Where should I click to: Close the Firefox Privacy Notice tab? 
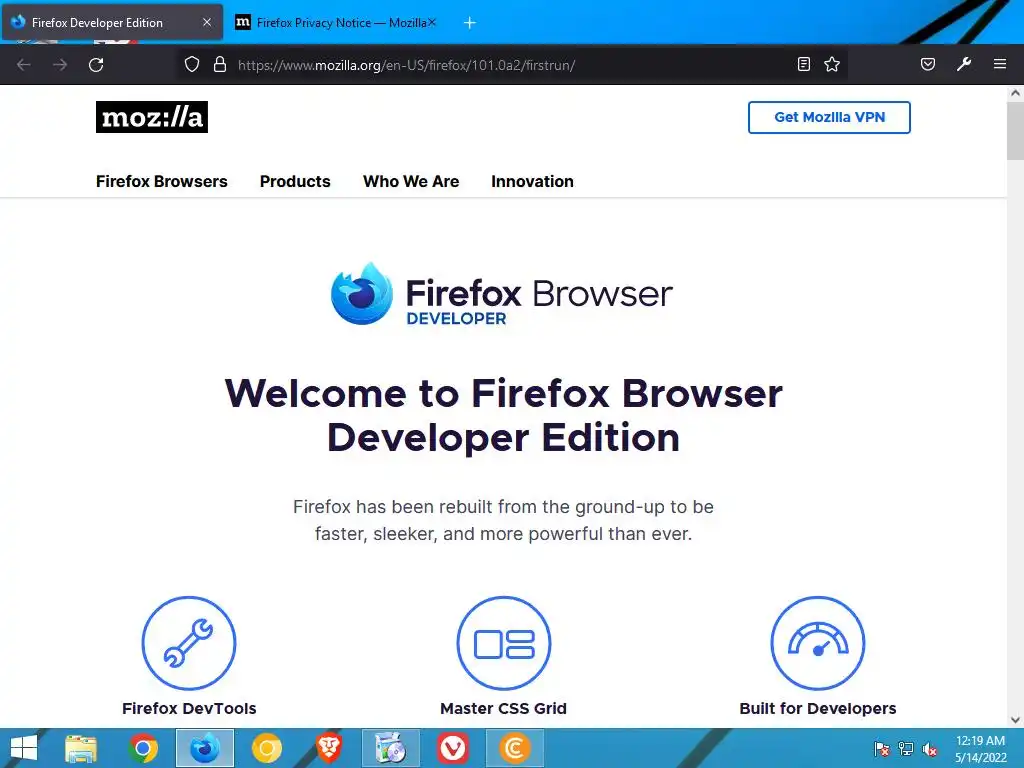pos(432,22)
